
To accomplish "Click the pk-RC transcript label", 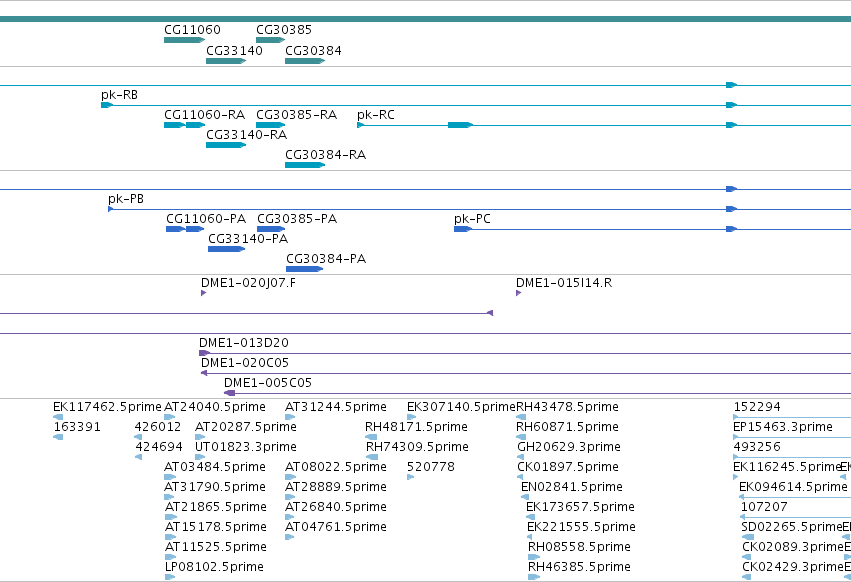I will 376,115.
